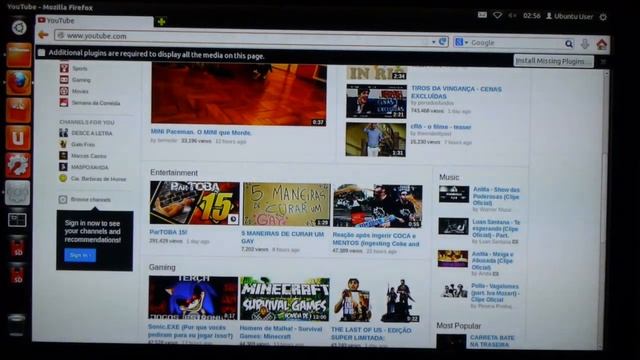Dismiss the plugin notification bar
This screenshot has height=360, width=640.
[x=603, y=62]
